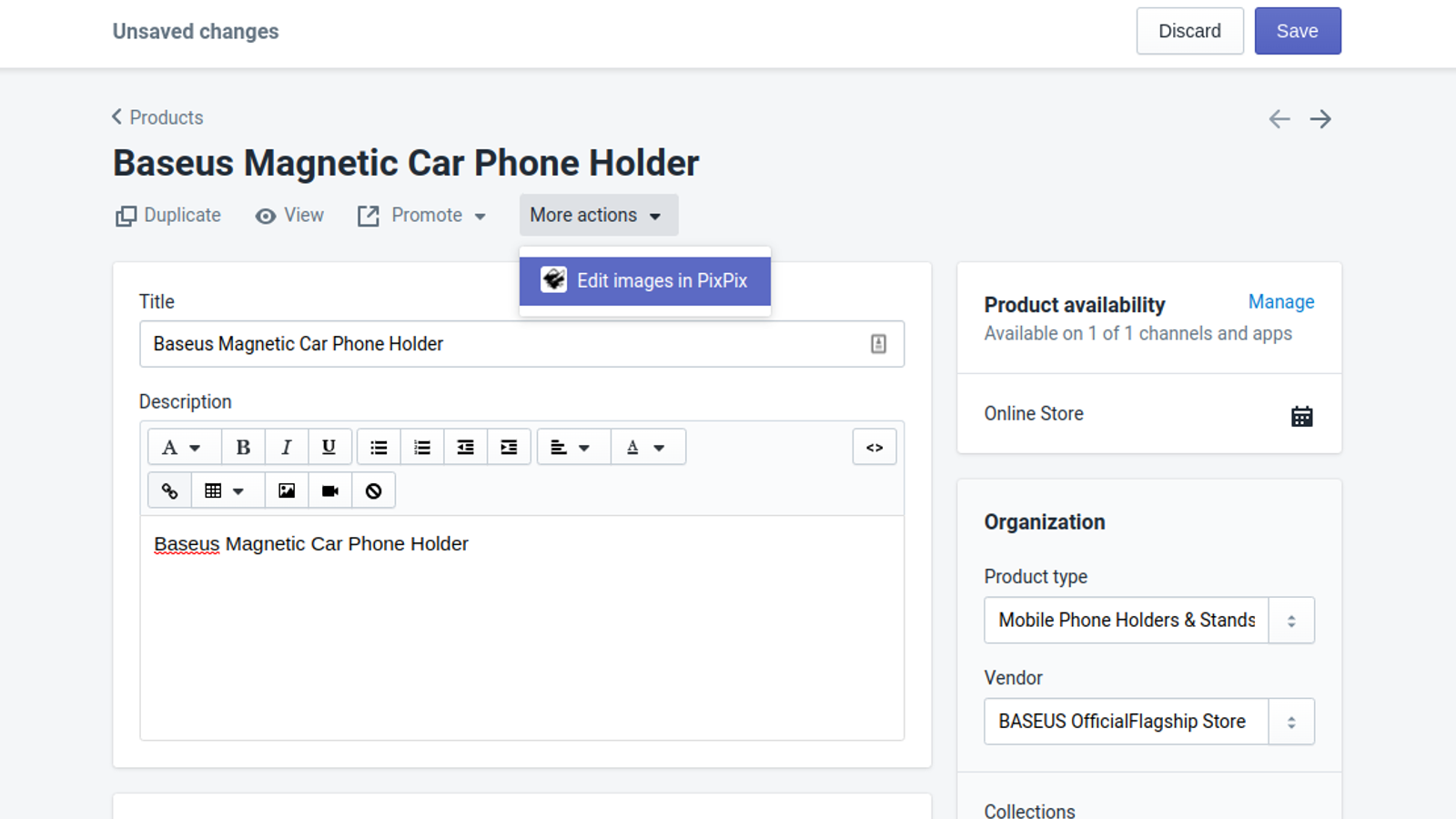
Task: Open the text color dropdown
Action: coord(646,447)
